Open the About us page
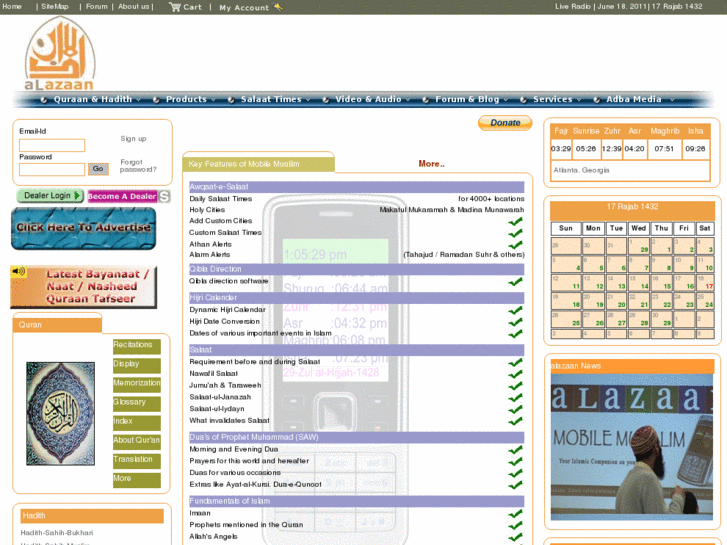Screen dimensions: 727x545 coord(134,6)
